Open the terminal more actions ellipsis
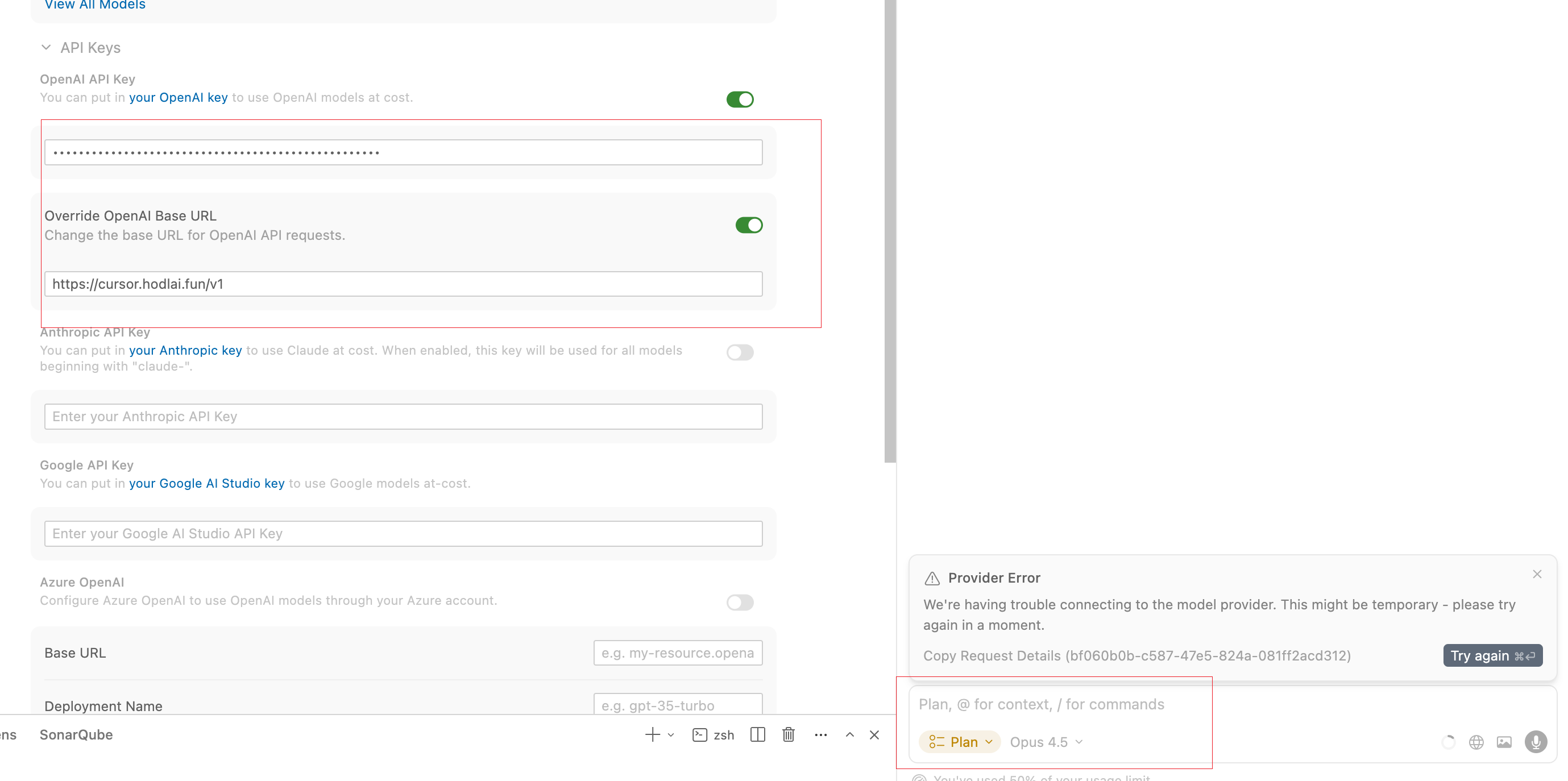The width and height of the screenshot is (1568, 781). click(x=820, y=734)
